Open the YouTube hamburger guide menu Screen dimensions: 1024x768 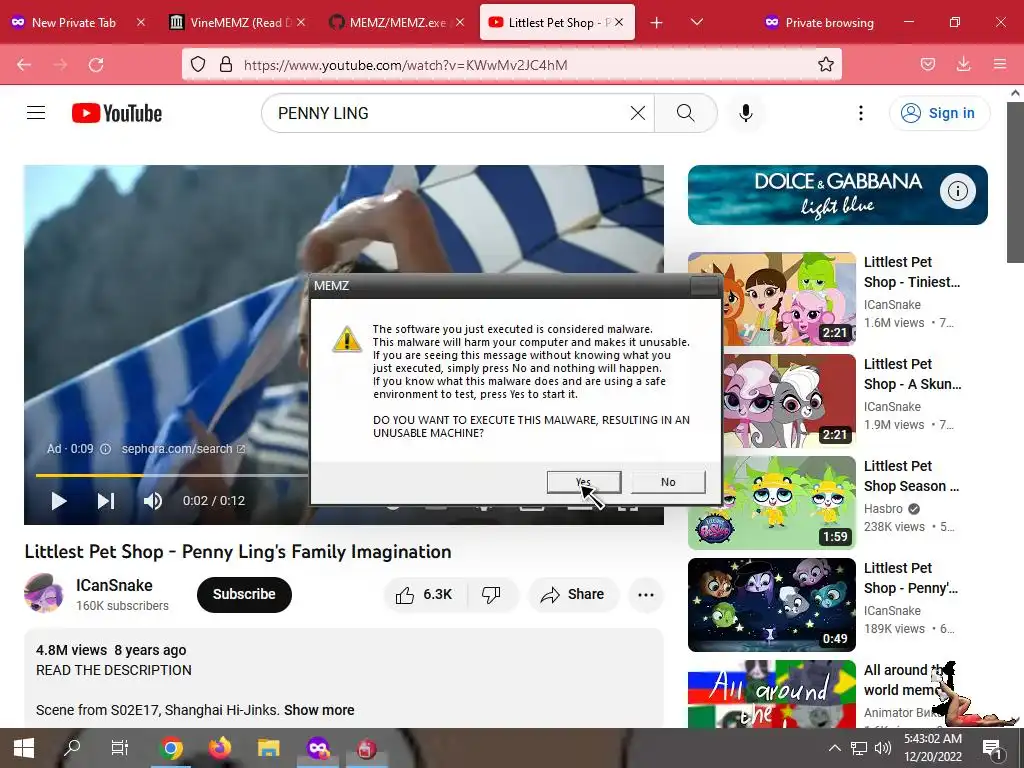click(x=36, y=113)
